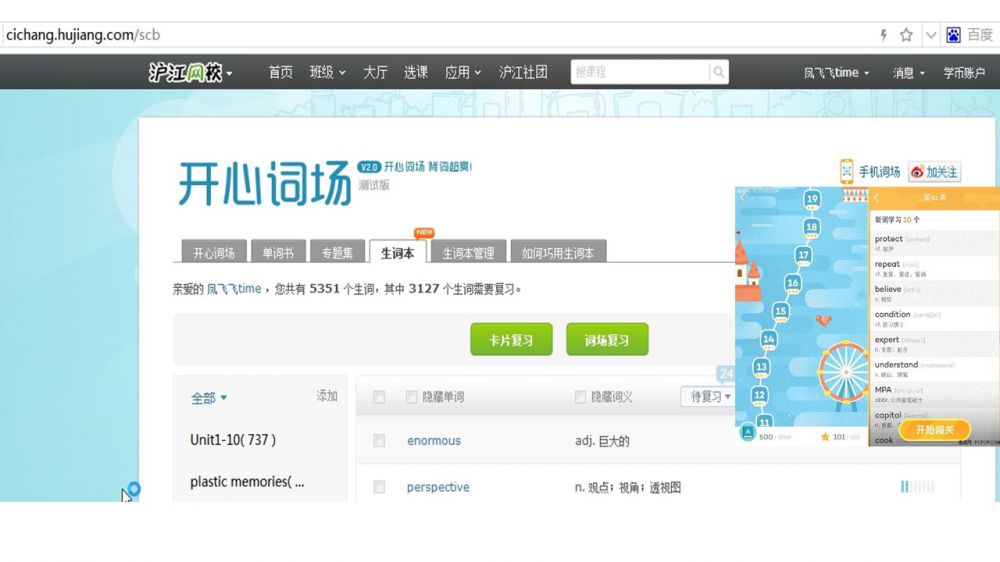Image resolution: width=1000 pixels, height=562 pixels.
Task: Open the 待复习 filter dropdown
Action: tap(709, 397)
